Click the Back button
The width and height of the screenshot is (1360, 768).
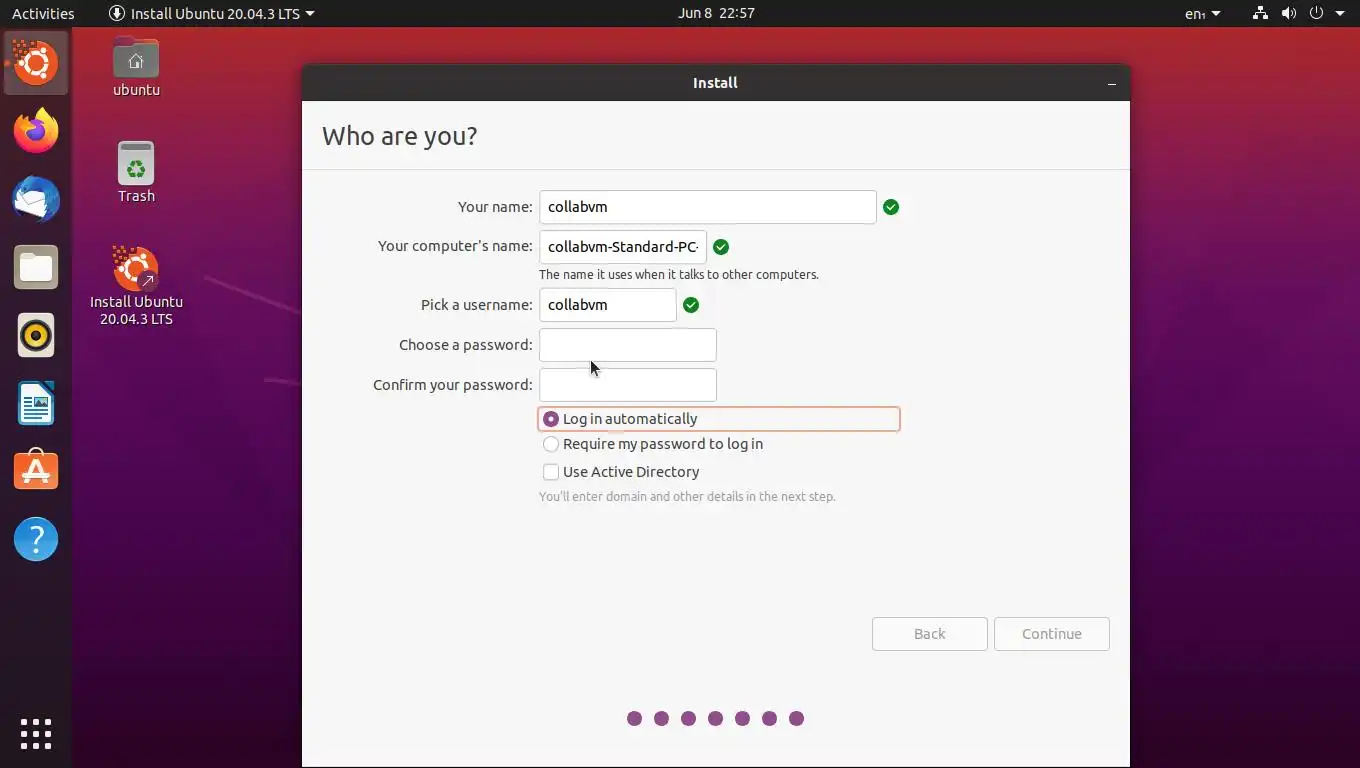(930, 634)
